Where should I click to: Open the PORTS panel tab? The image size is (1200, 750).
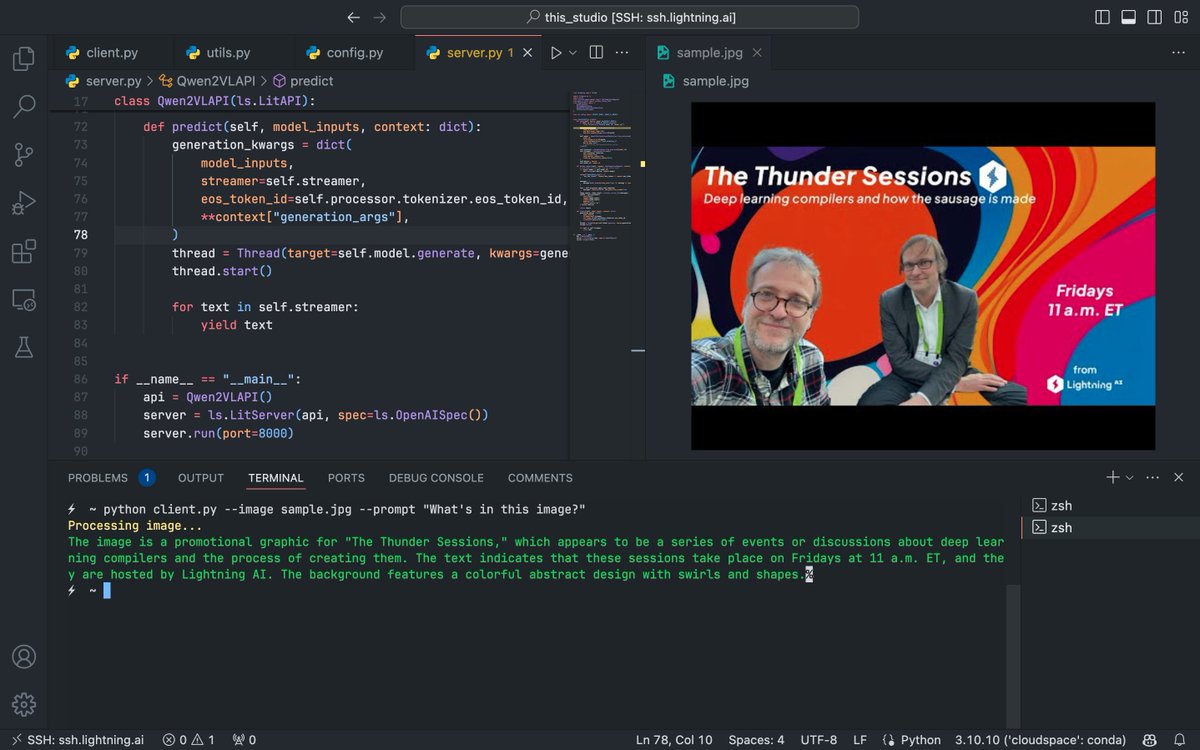[x=346, y=478]
